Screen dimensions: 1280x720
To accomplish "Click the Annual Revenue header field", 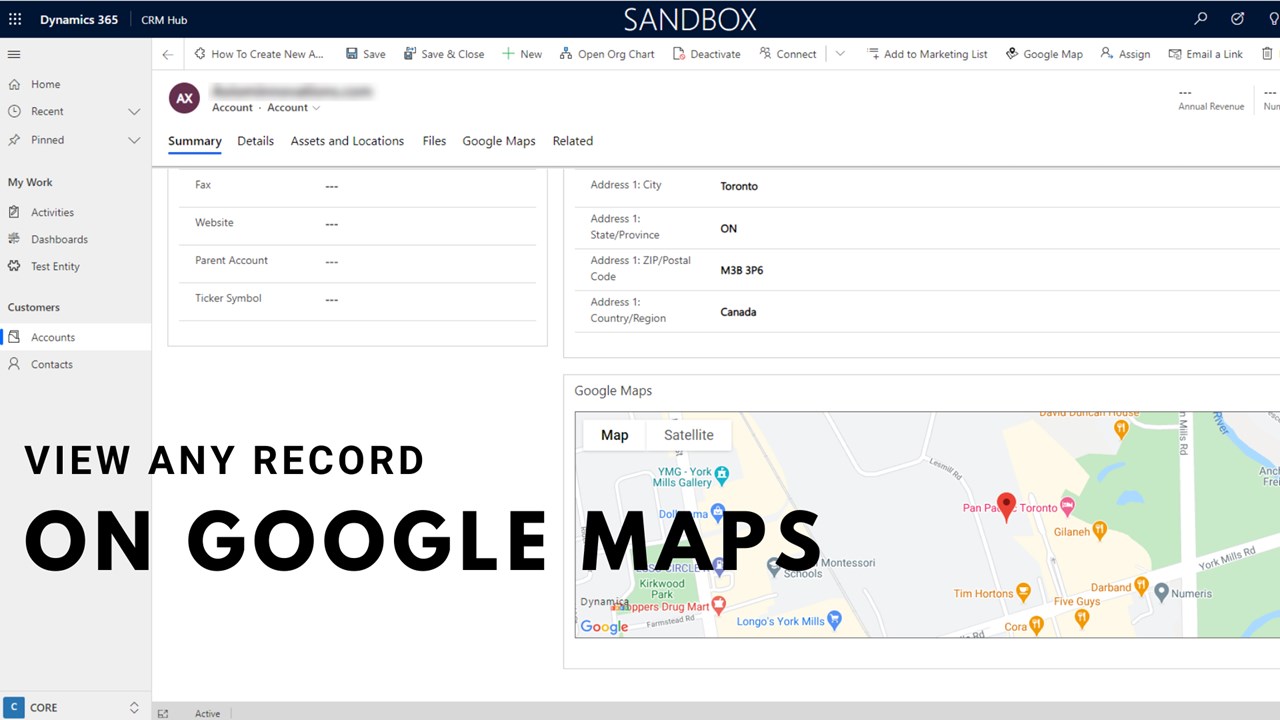I will pos(1211,99).
